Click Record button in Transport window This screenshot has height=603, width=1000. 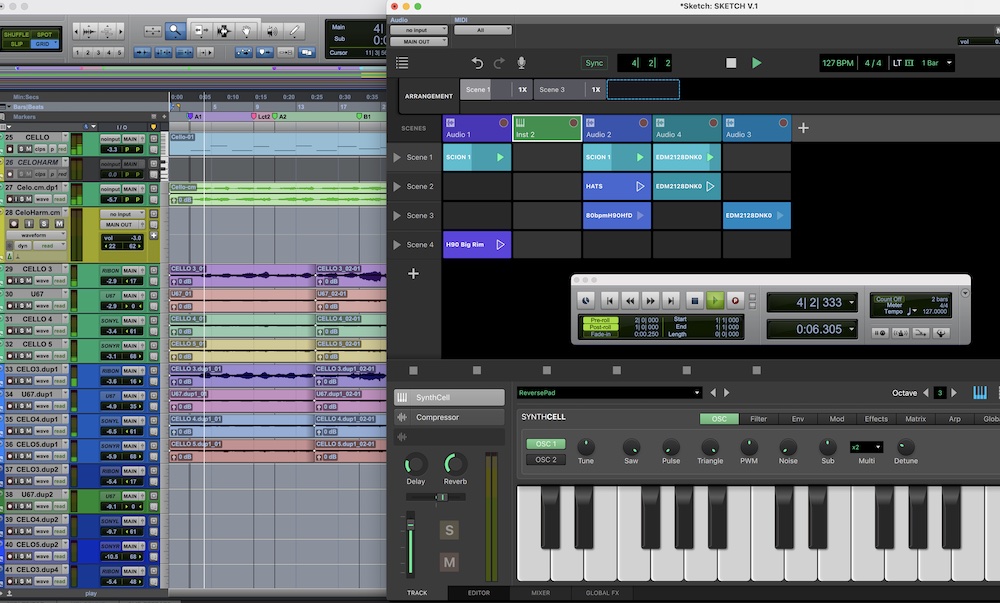735,301
